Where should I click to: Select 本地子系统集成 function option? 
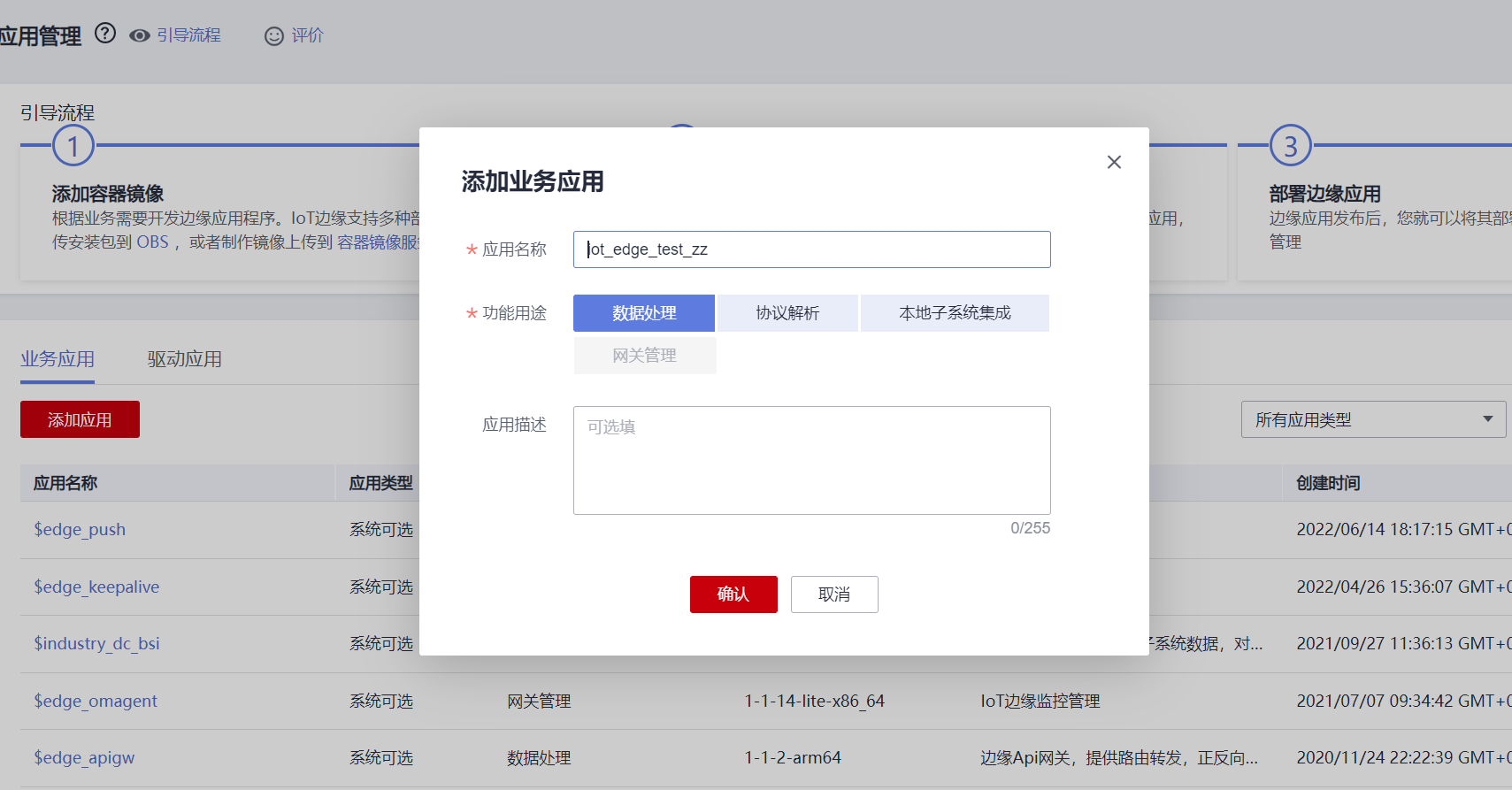click(x=955, y=313)
